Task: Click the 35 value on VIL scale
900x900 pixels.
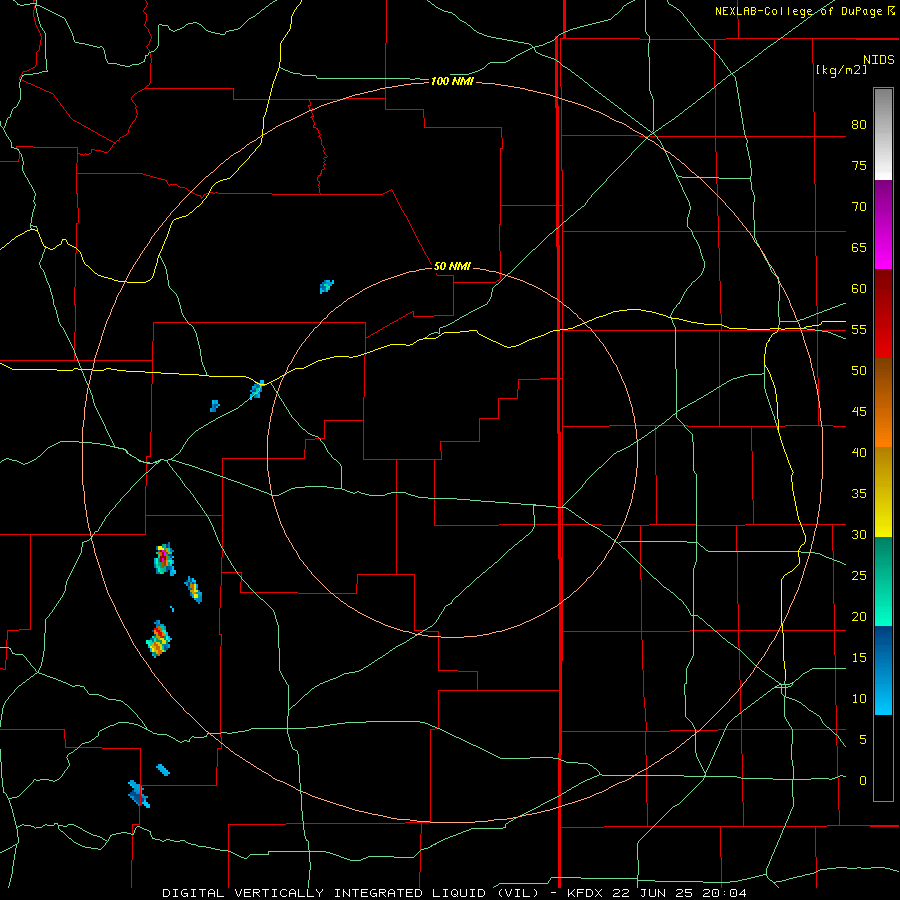Action: (x=859, y=494)
